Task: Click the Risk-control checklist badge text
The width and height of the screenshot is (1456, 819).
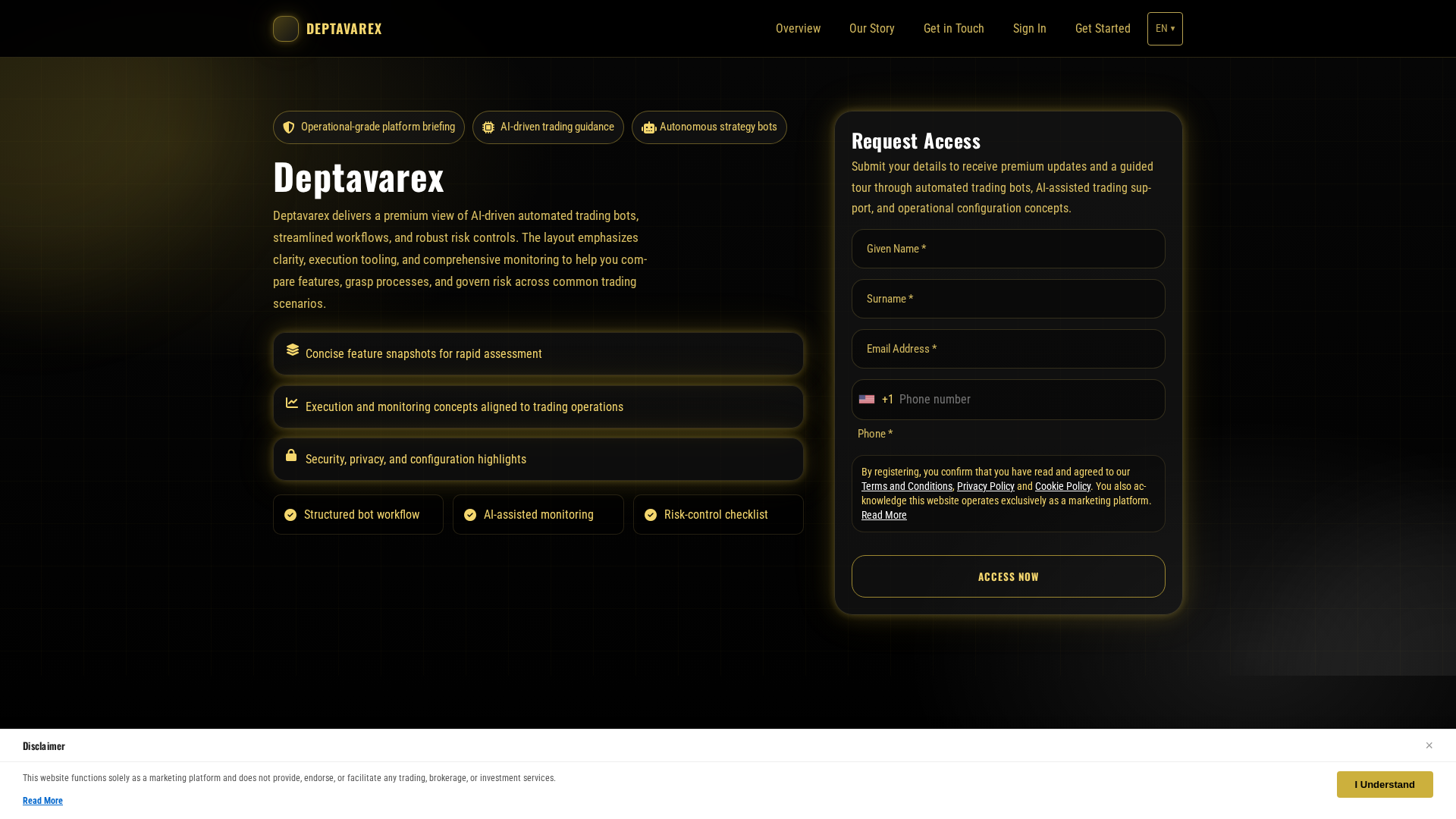Action: click(716, 515)
